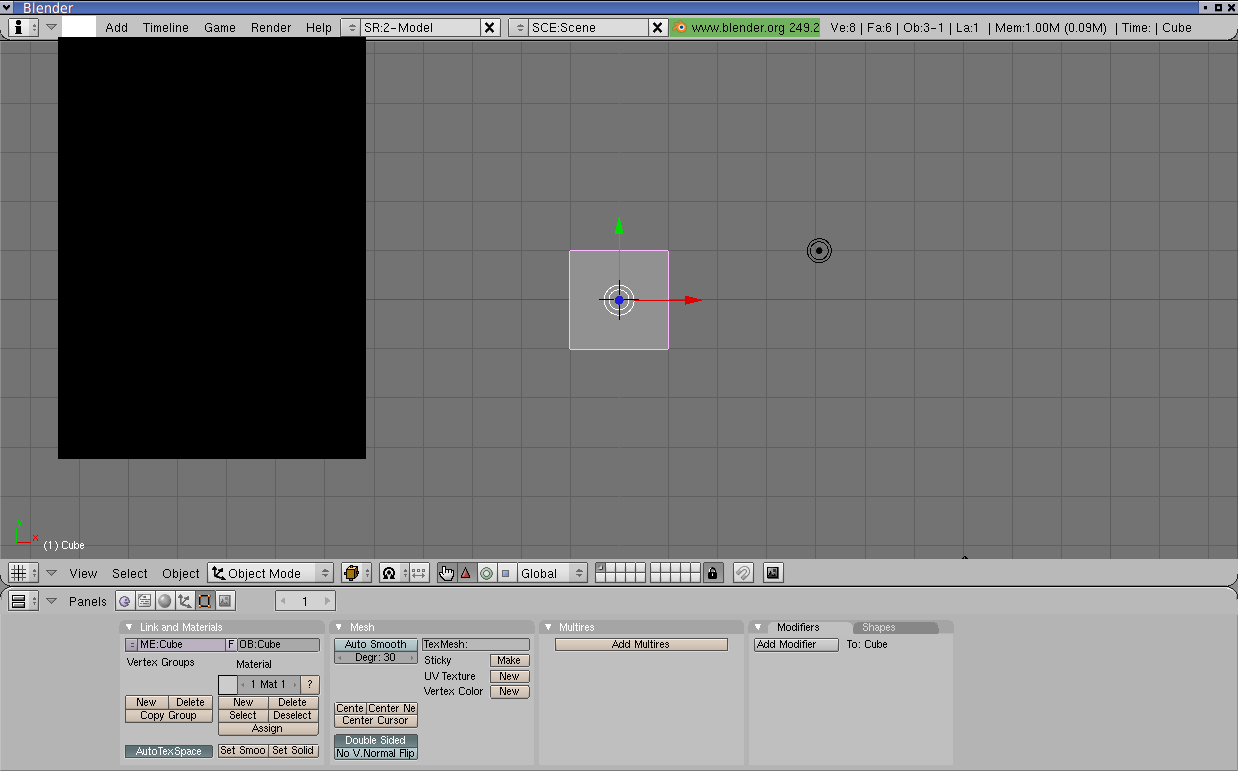The height and width of the screenshot is (771, 1238).
Task: Open the 3D view View menu
Action: pos(84,573)
